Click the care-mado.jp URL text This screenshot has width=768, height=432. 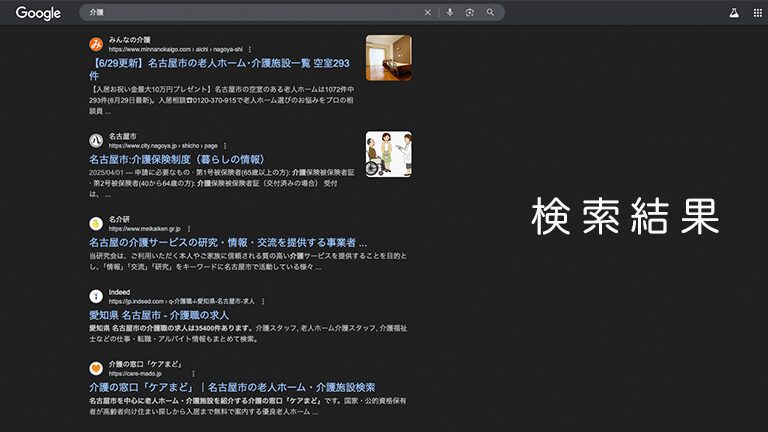pyautogui.click(x=135, y=374)
